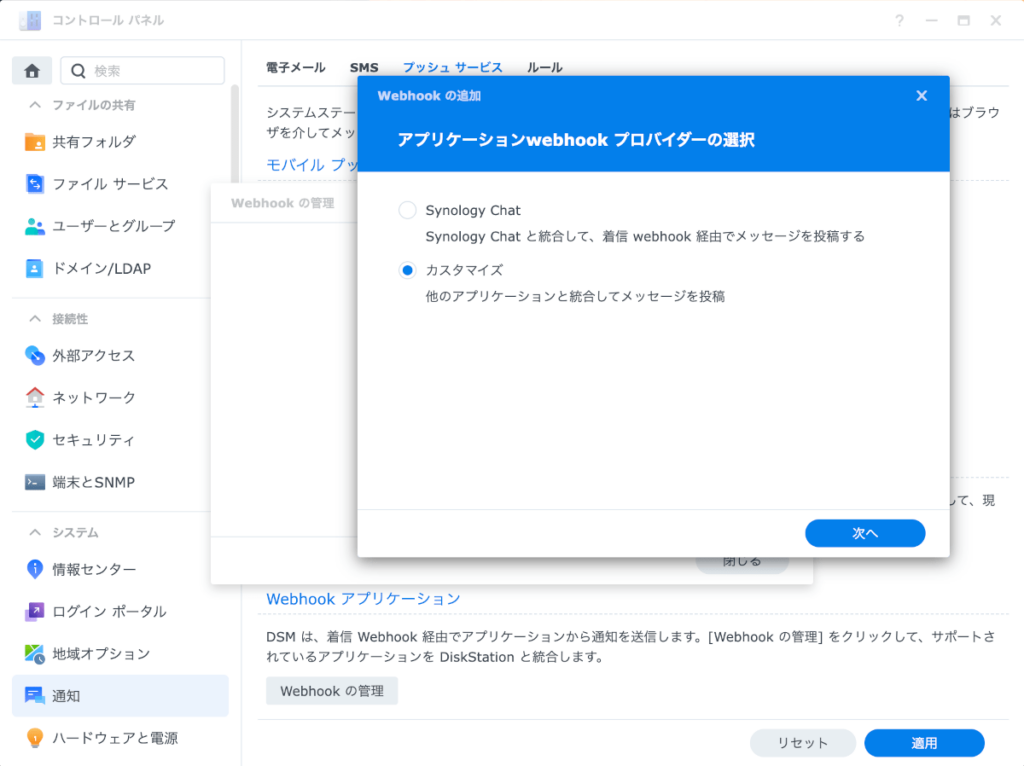The width and height of the screenshot is (1024, 766).
Task: Select the カスタマイズ radio option
Action: (408, 270)
